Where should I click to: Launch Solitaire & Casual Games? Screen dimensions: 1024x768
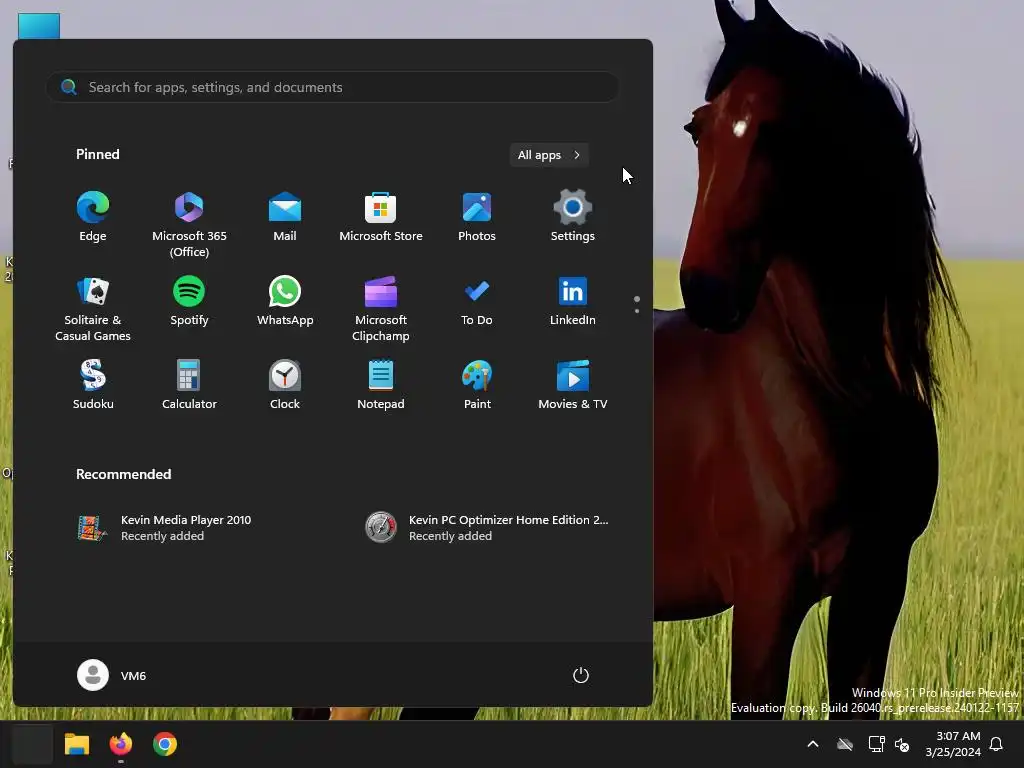click(x=93, y=308)
